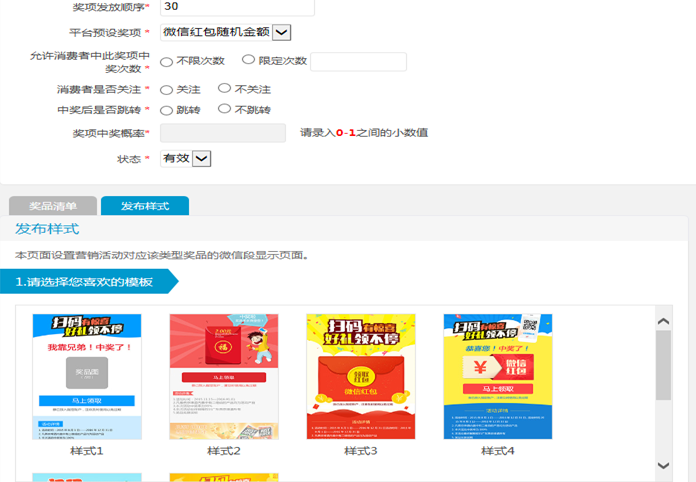This screenshot has width=696, height=482.
Task: Select the 不限次数 radio button
Action: pyautogui.click(x=166, y=62)
